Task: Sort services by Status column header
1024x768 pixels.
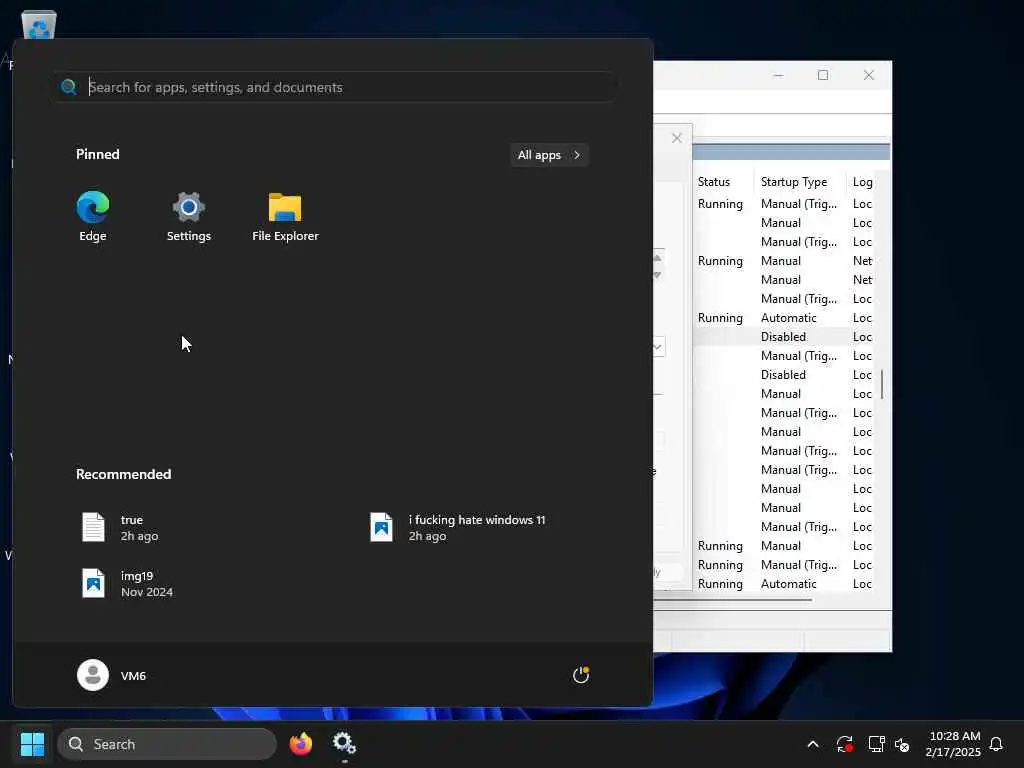Action: pyautogui.click(x=724, y=182)
